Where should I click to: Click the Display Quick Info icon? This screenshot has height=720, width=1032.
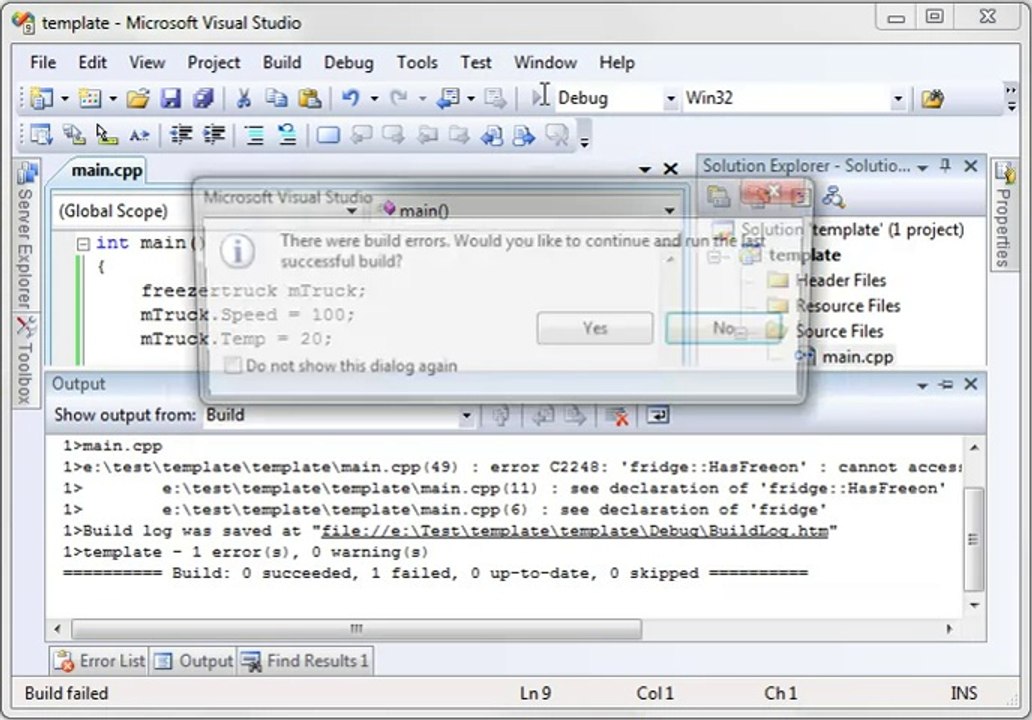(107, 136)
